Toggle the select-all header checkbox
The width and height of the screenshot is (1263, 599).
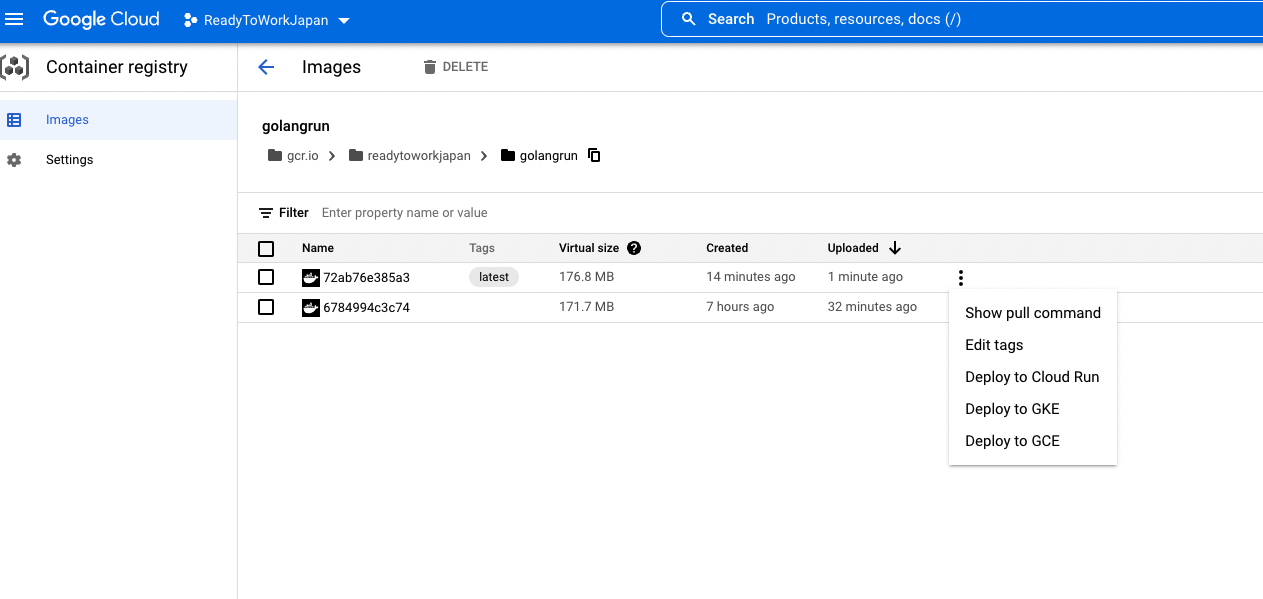tap(266, 249)
